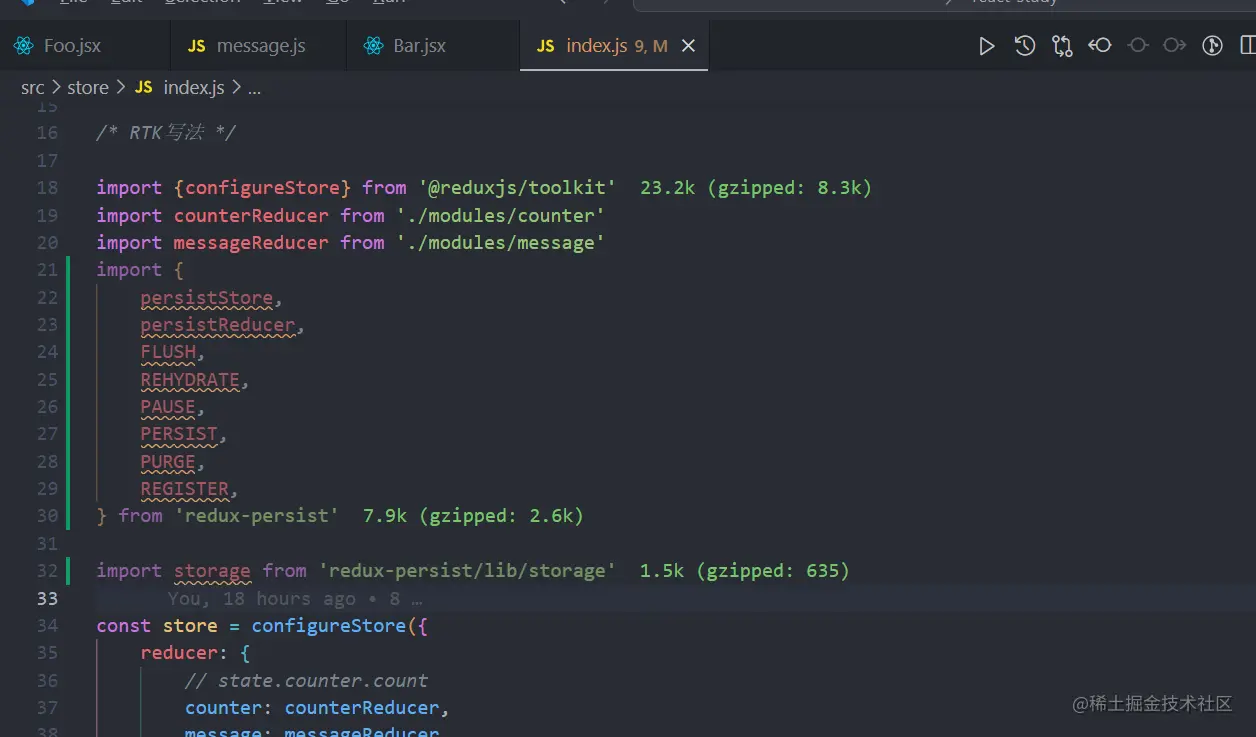This screenshot has width=1256, height=737.
Task: Click the 23.2k (gzipped: 8.3k) import cost
Action: 756,188
